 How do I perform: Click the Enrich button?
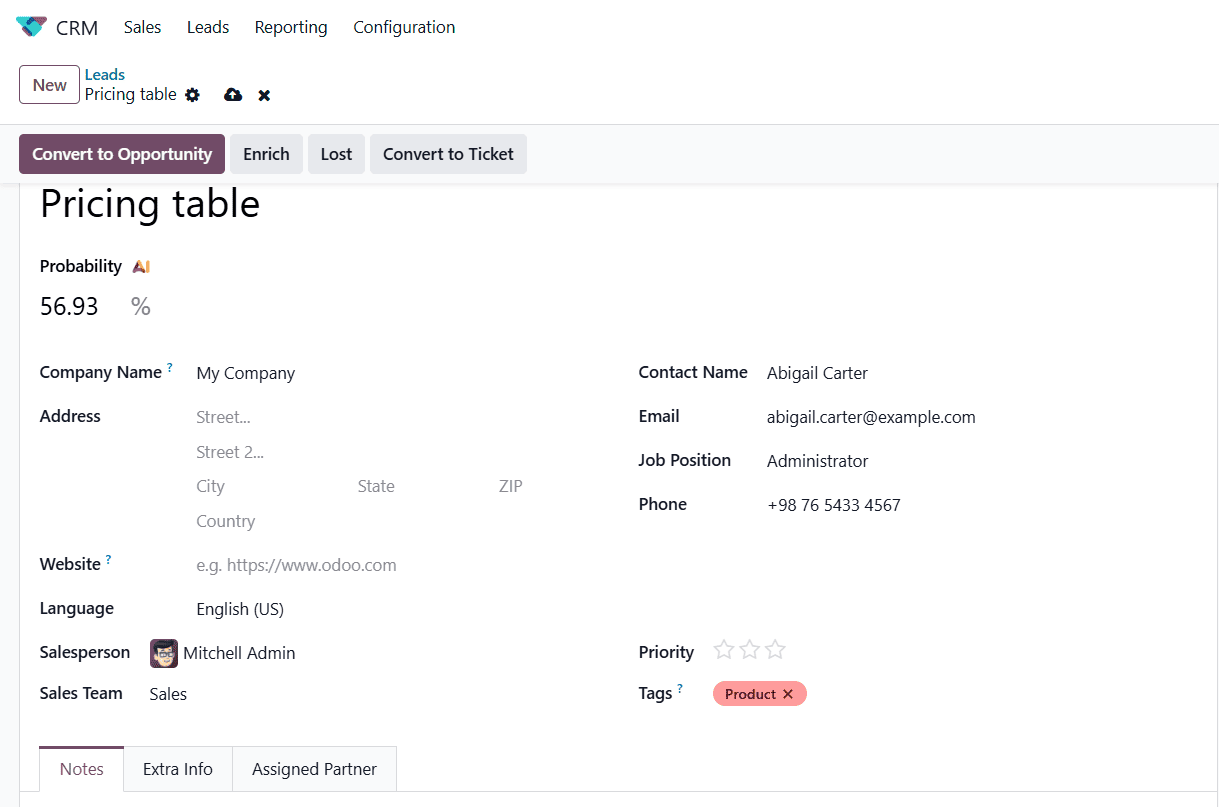266,154
